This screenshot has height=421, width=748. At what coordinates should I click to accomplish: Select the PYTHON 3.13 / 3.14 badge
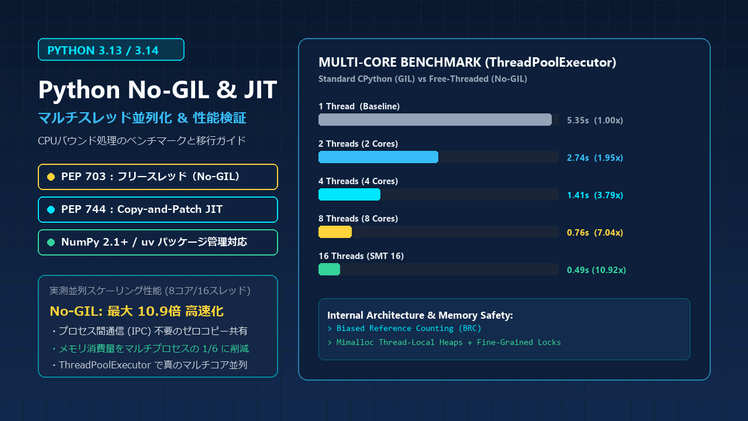(111, 50)
